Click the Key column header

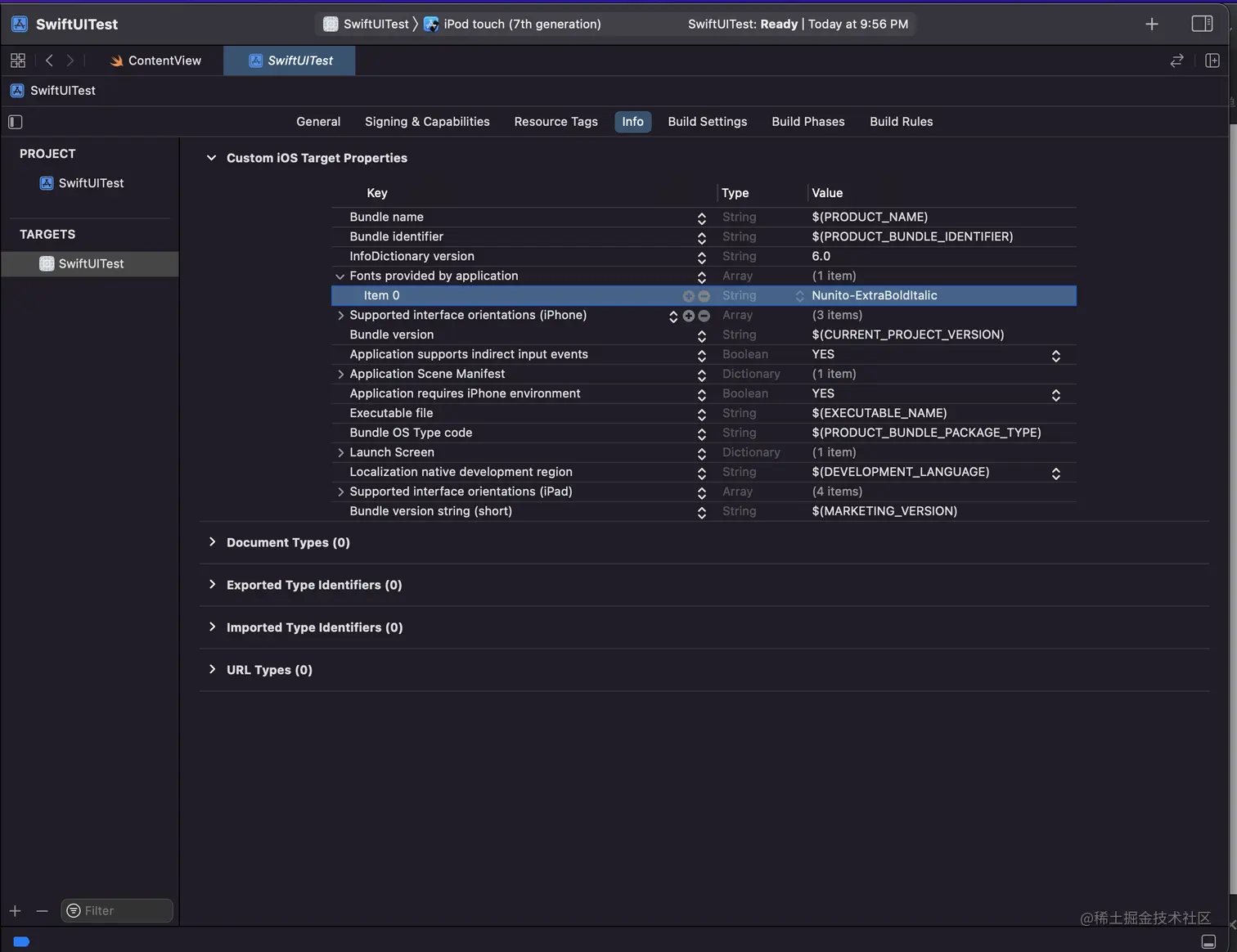(x=377, y=193)
